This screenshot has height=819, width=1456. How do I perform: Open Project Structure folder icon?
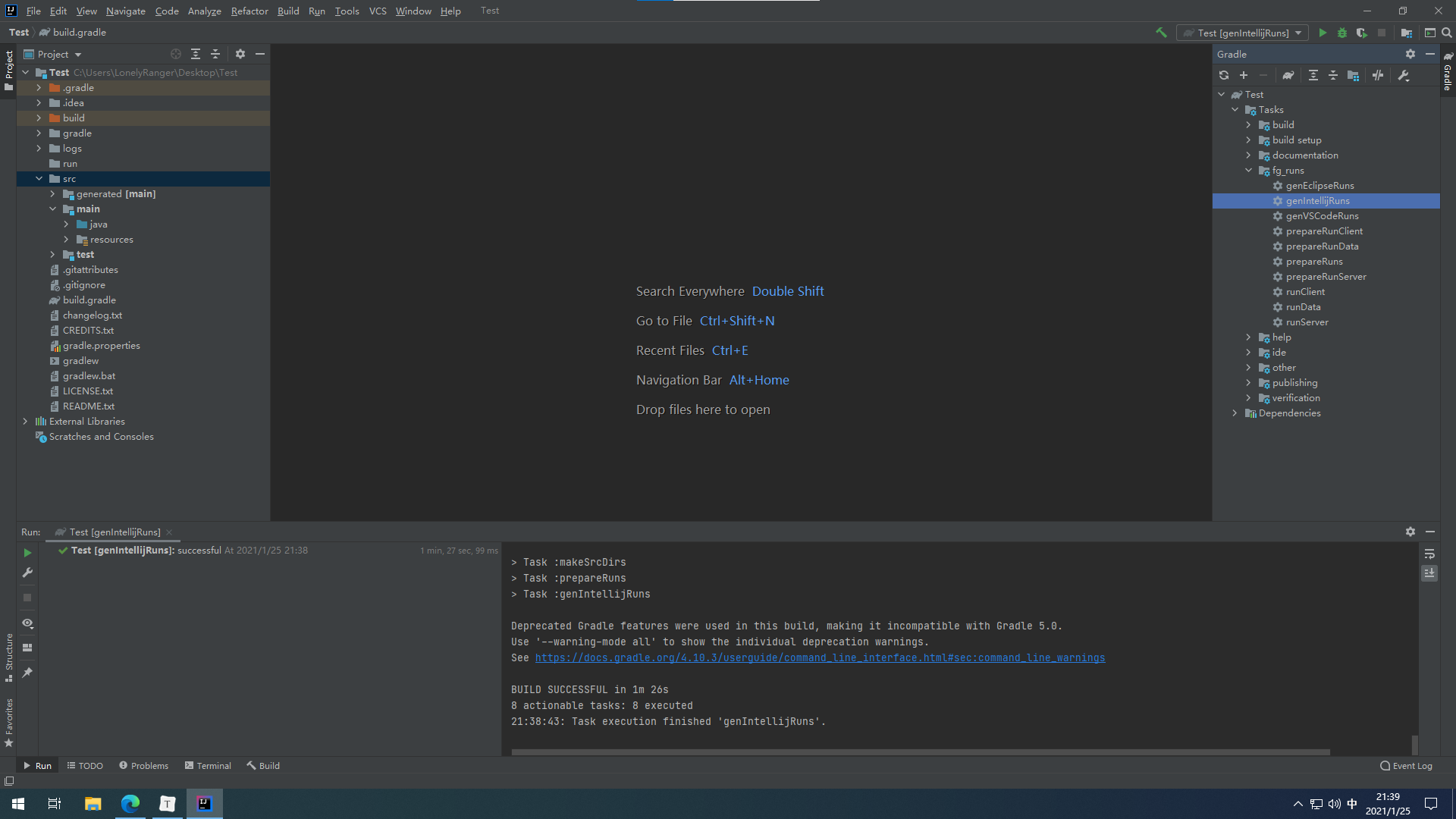1406,33
